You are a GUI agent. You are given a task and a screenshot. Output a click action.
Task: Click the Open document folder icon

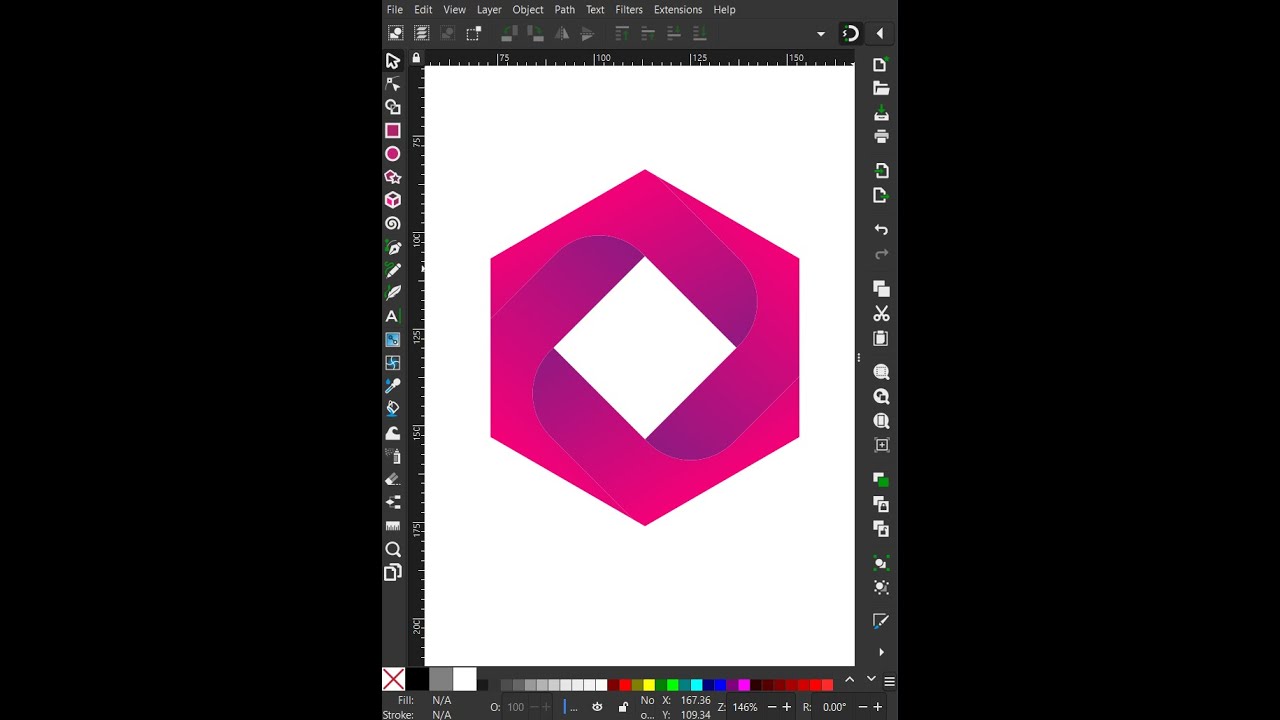click(x=881, y=89)
